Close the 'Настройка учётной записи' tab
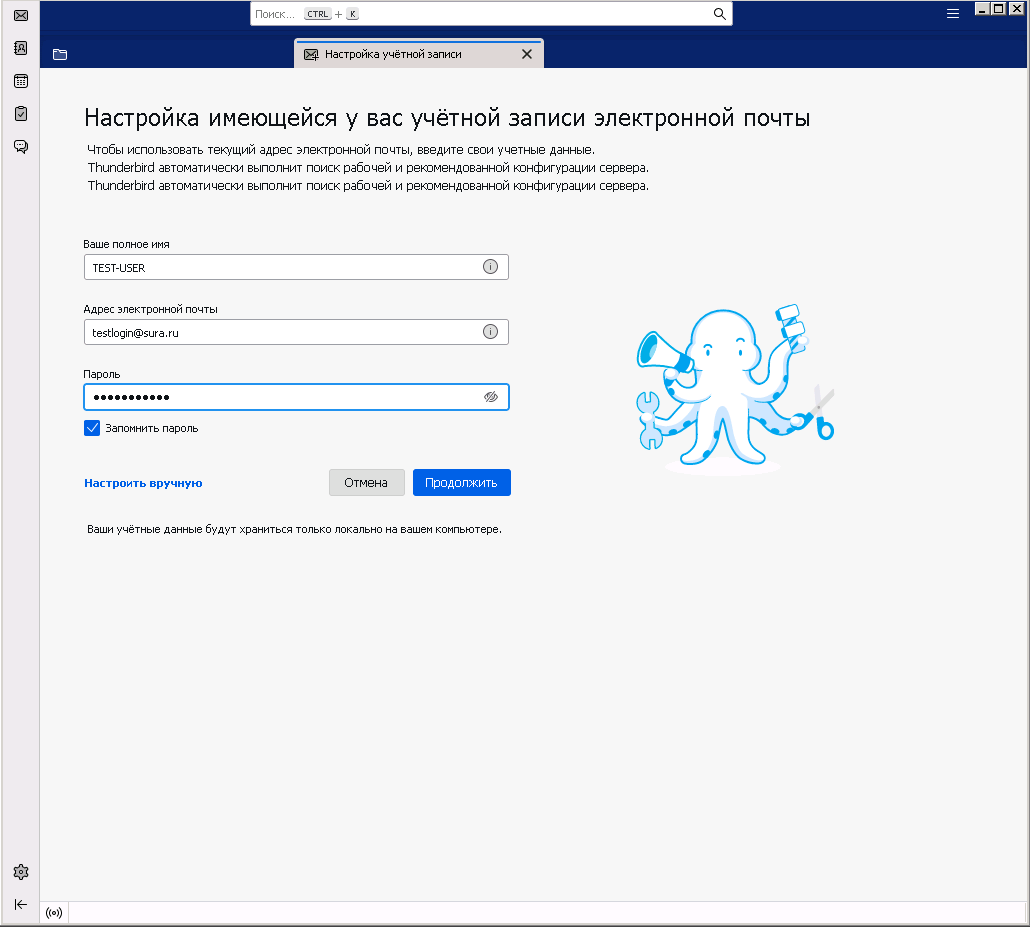 [527, 54]
